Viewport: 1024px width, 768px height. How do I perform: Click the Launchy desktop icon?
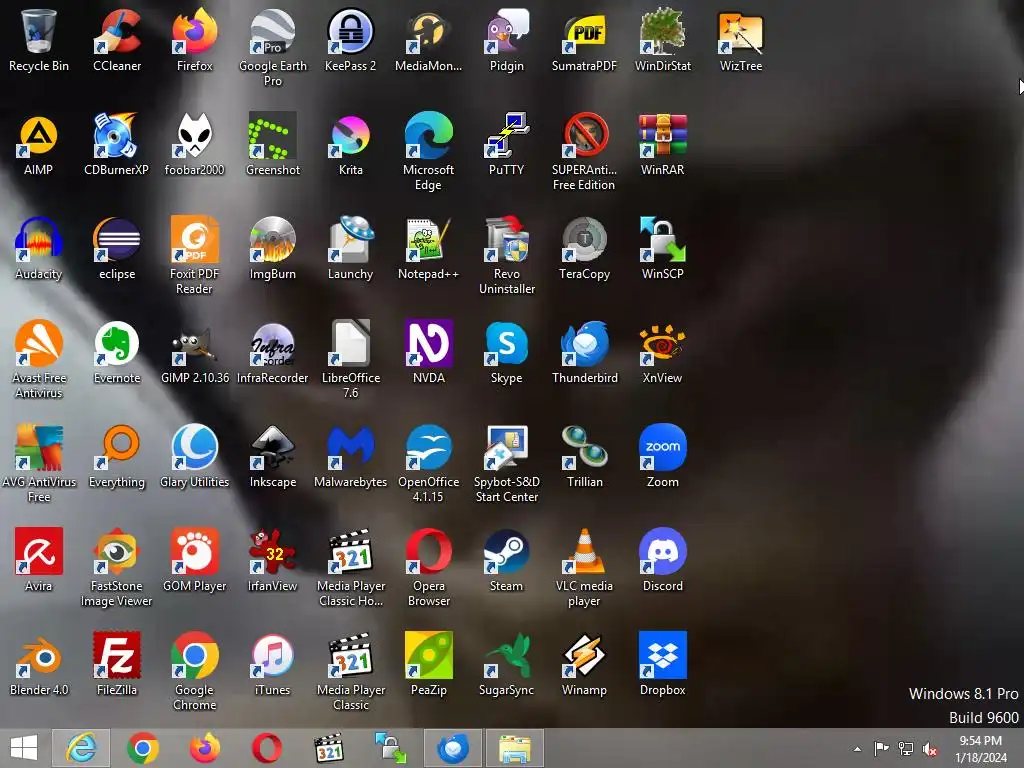coord(351,248)
